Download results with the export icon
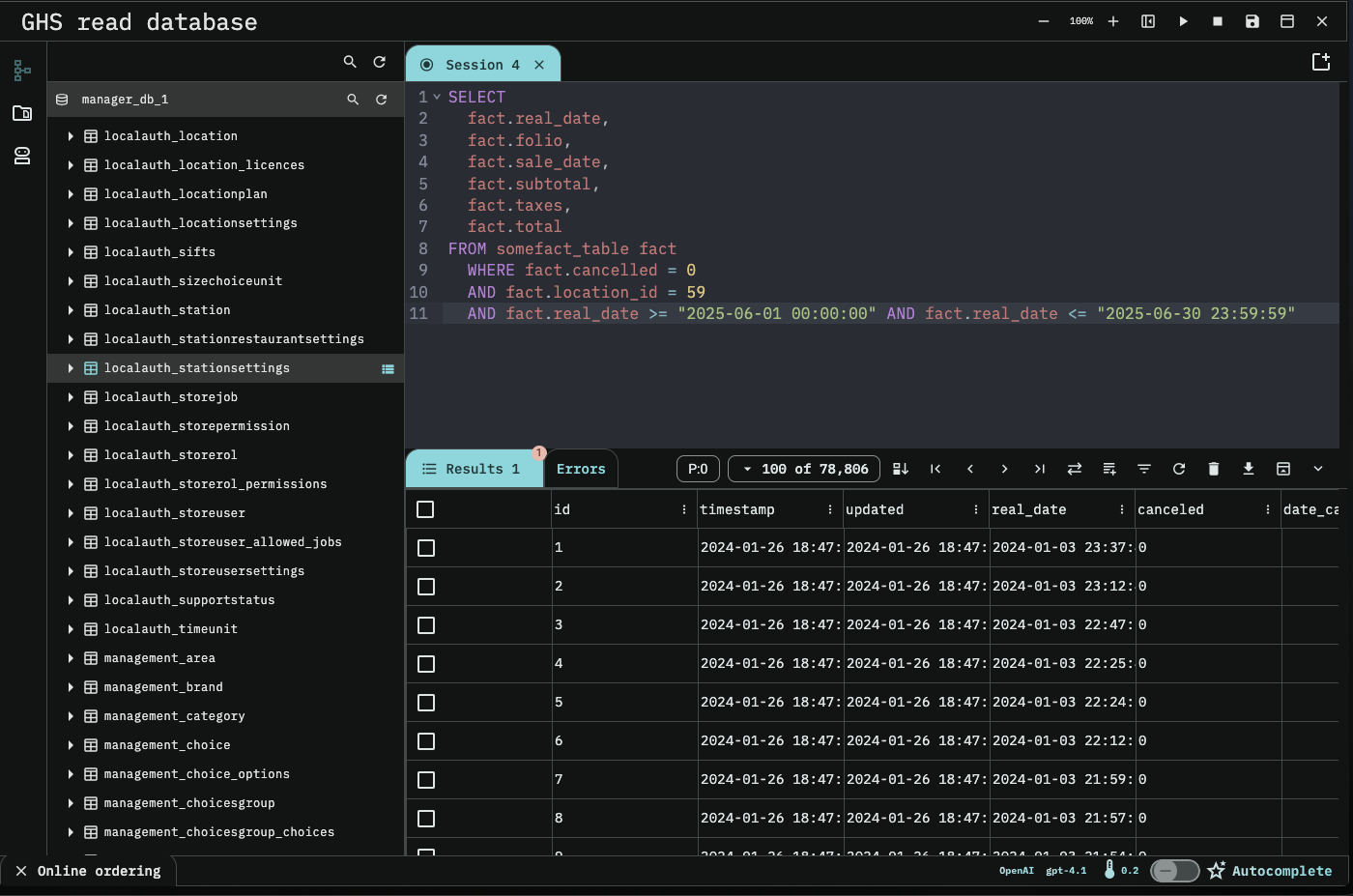The height and width of the screenshot is (896, 1353). pyautogui.click(x=1249, y=469)
